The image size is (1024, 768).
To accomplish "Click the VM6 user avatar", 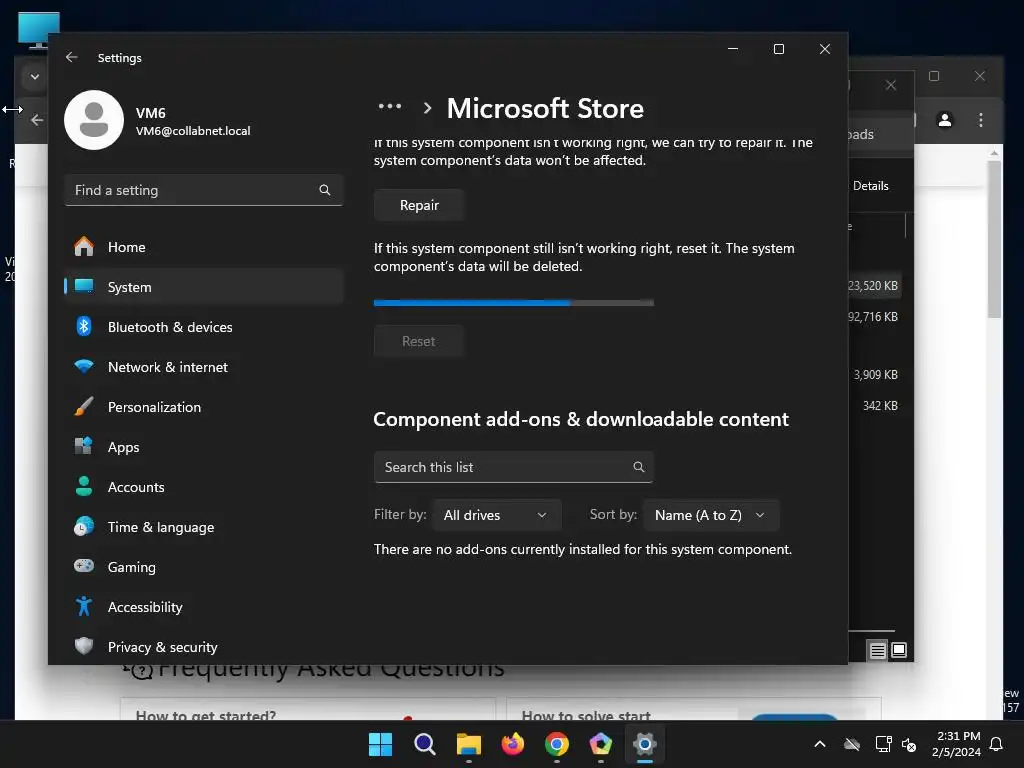I will click(94, 120).
